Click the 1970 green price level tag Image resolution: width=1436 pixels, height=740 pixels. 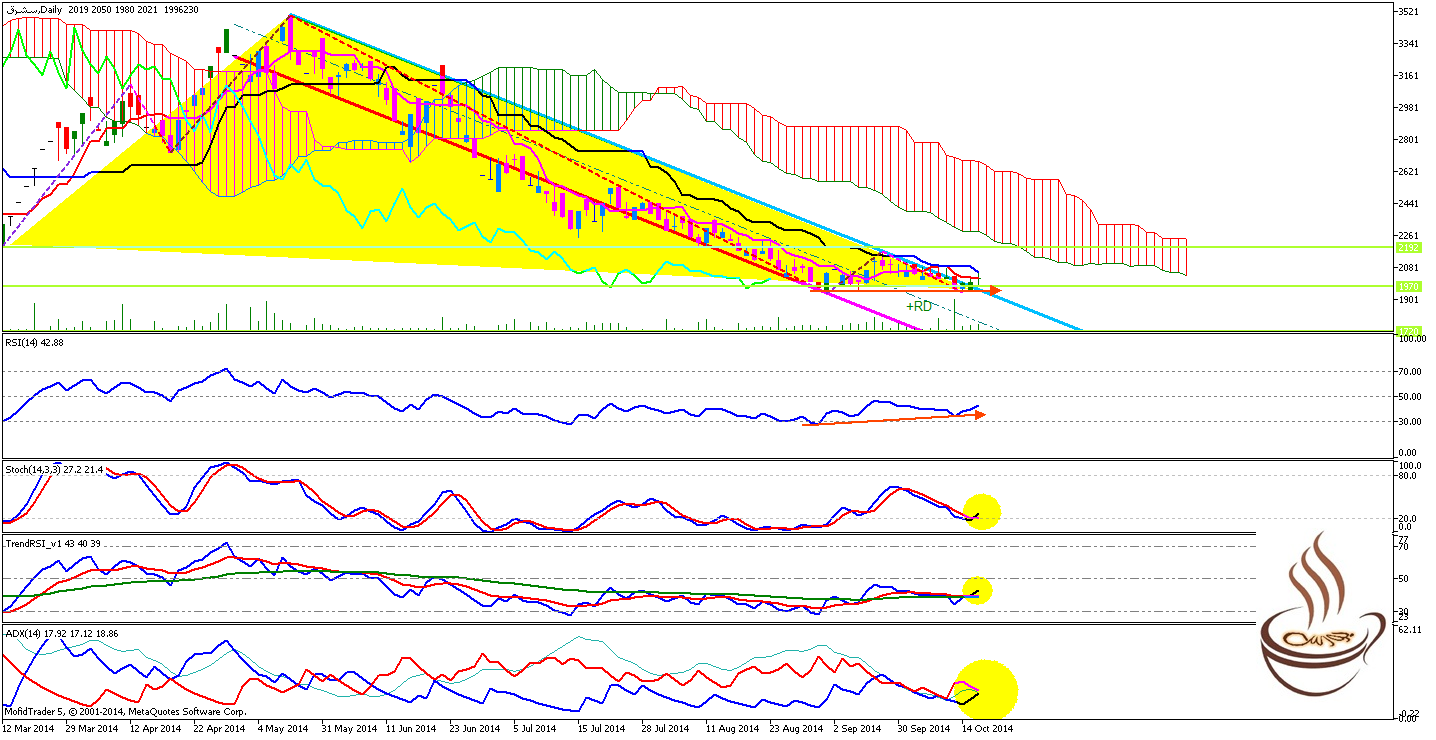tap(1408, 286)
